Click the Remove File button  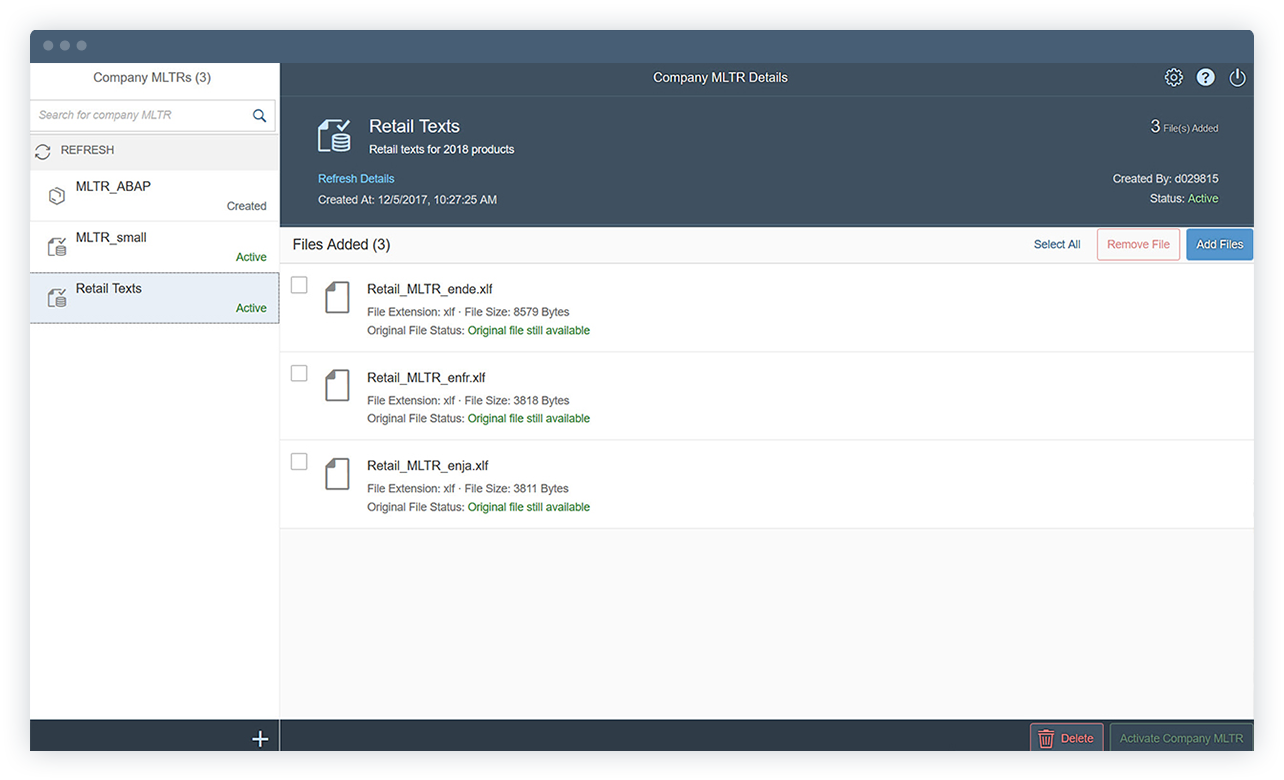point(1138,244)
